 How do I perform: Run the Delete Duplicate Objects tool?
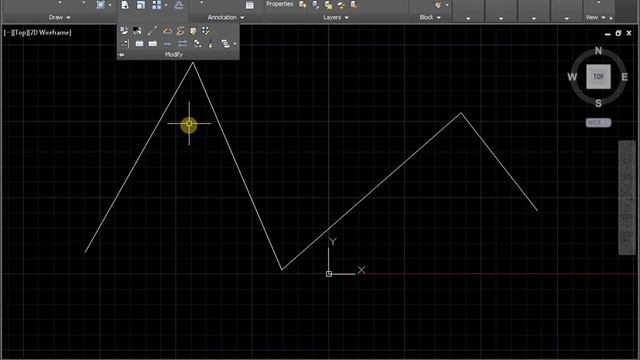[211, 43]
